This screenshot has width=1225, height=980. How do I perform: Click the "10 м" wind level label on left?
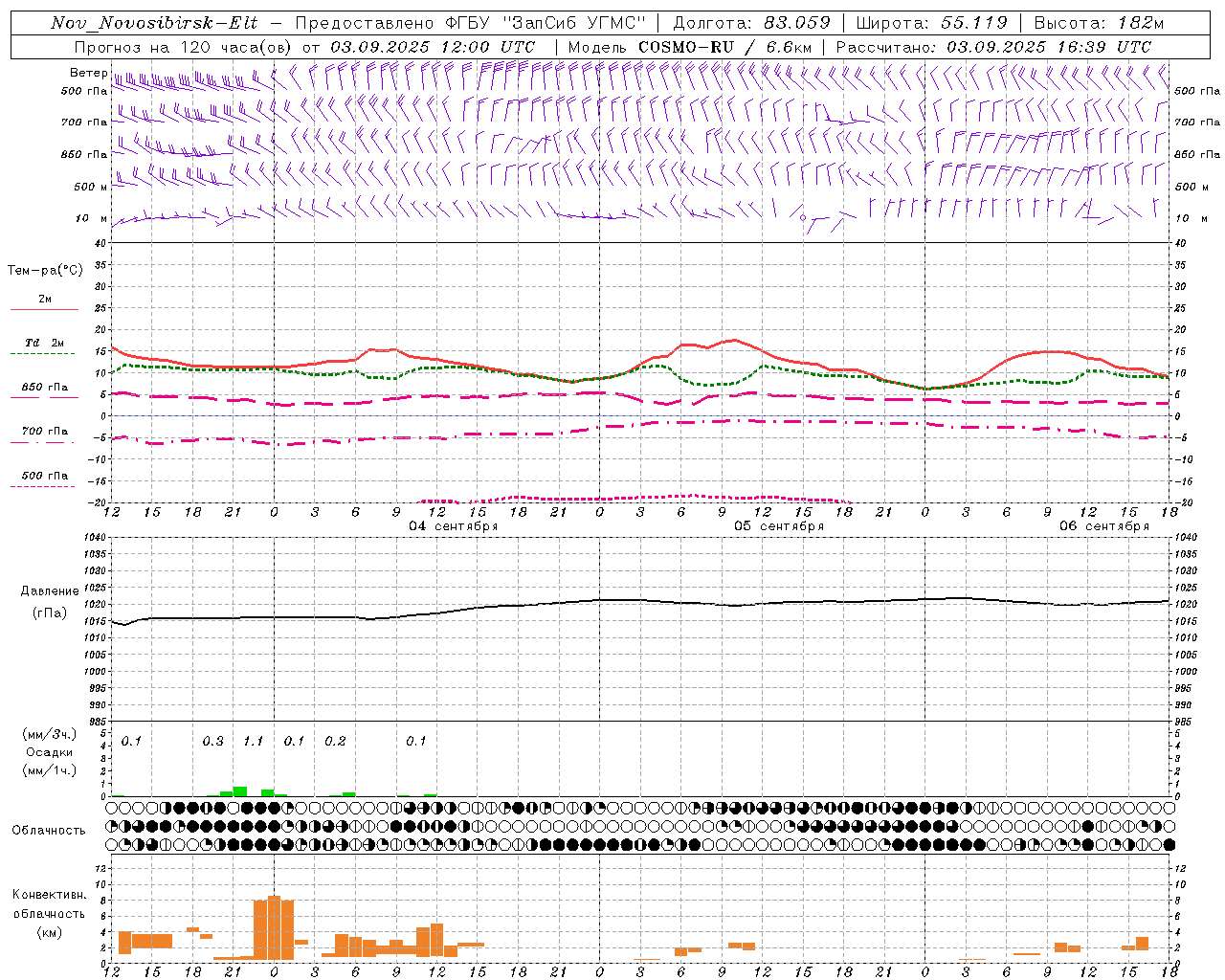(x=91, y=218)
